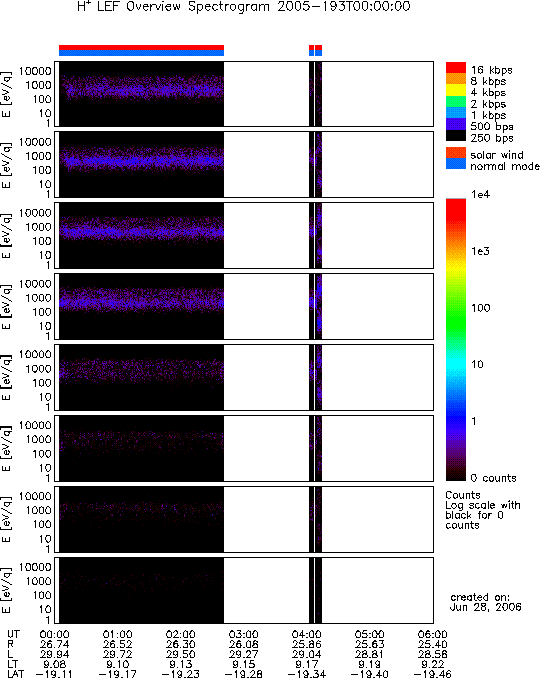Click the 'UT' row header
The width and height of the screenshot is (540, 678).
[x=13, y=634]
